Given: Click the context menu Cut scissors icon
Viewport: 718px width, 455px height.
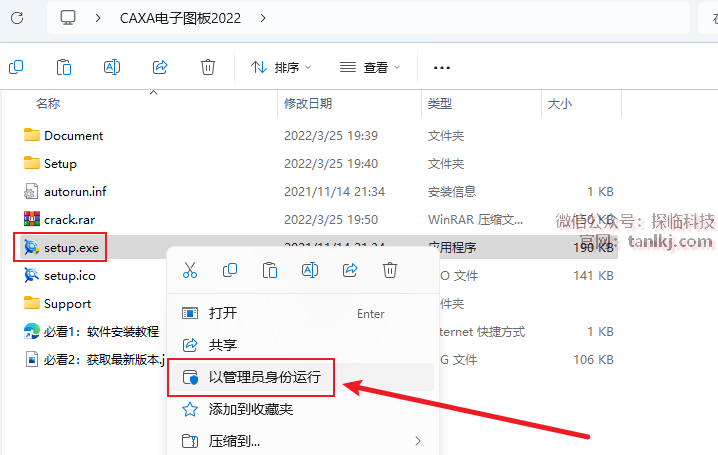Looking at the screenshot, I should [190, 270].
